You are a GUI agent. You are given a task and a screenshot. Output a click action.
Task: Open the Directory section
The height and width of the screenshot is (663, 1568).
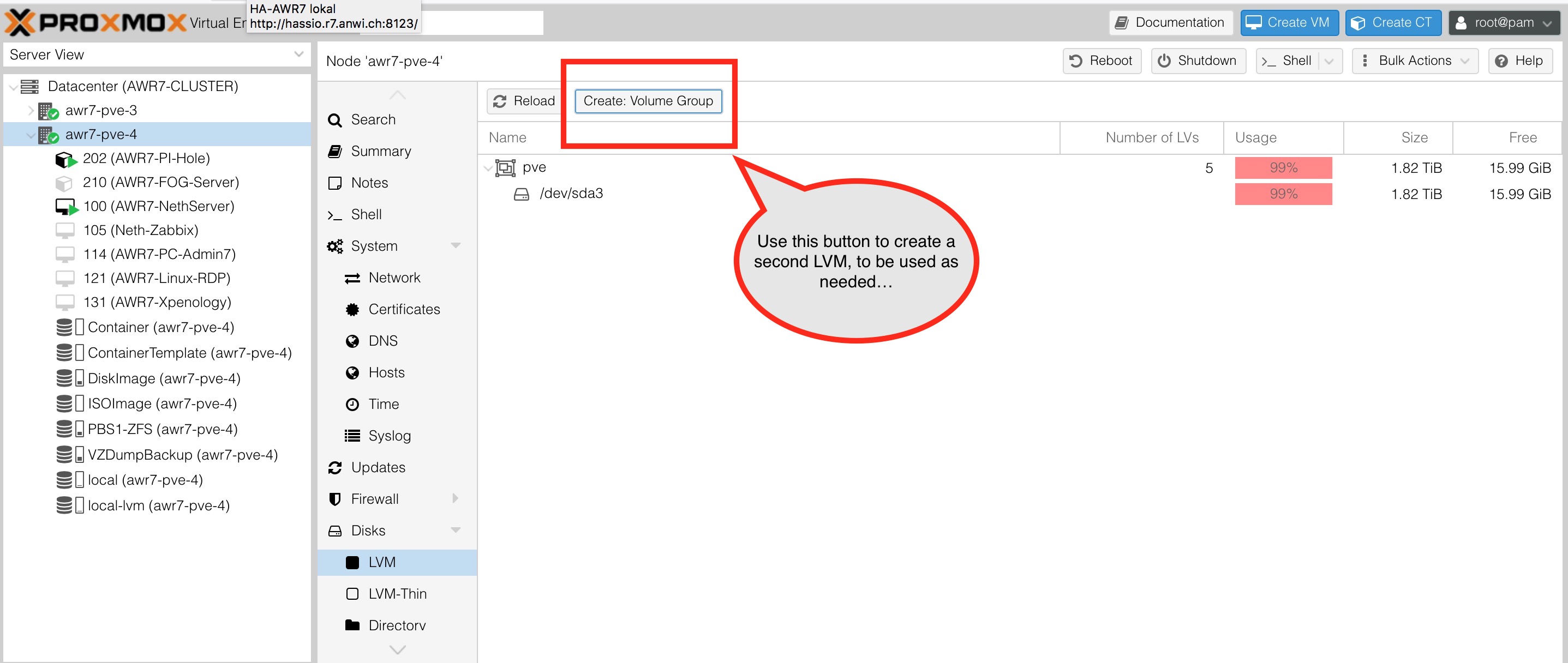pos(397,626)
